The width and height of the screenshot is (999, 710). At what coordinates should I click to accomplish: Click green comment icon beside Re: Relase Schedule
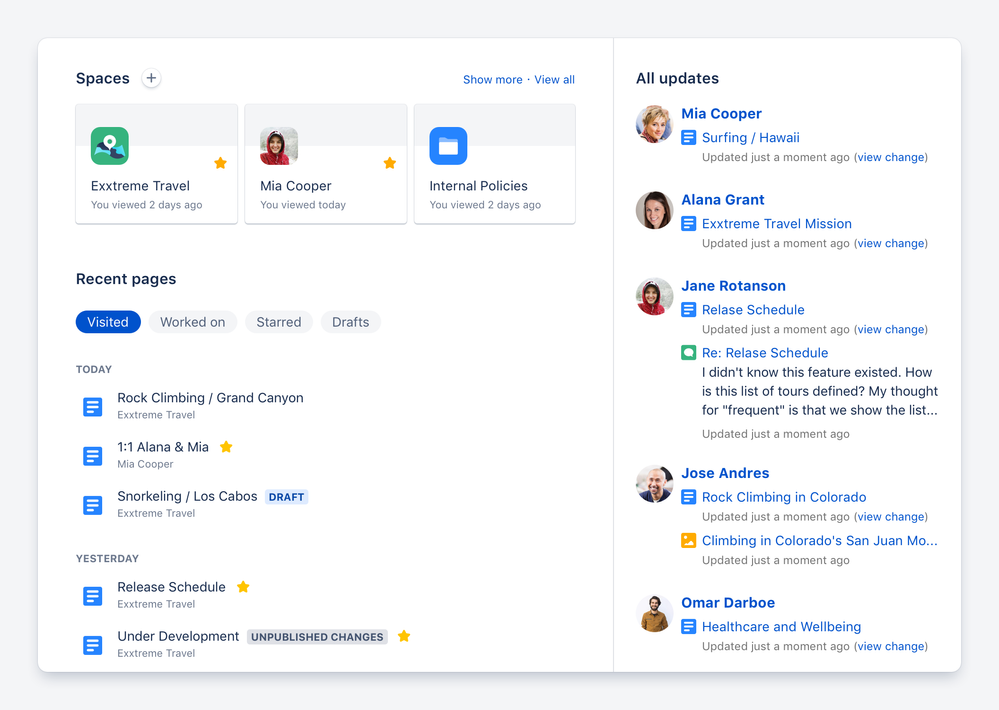pos(689,352)
